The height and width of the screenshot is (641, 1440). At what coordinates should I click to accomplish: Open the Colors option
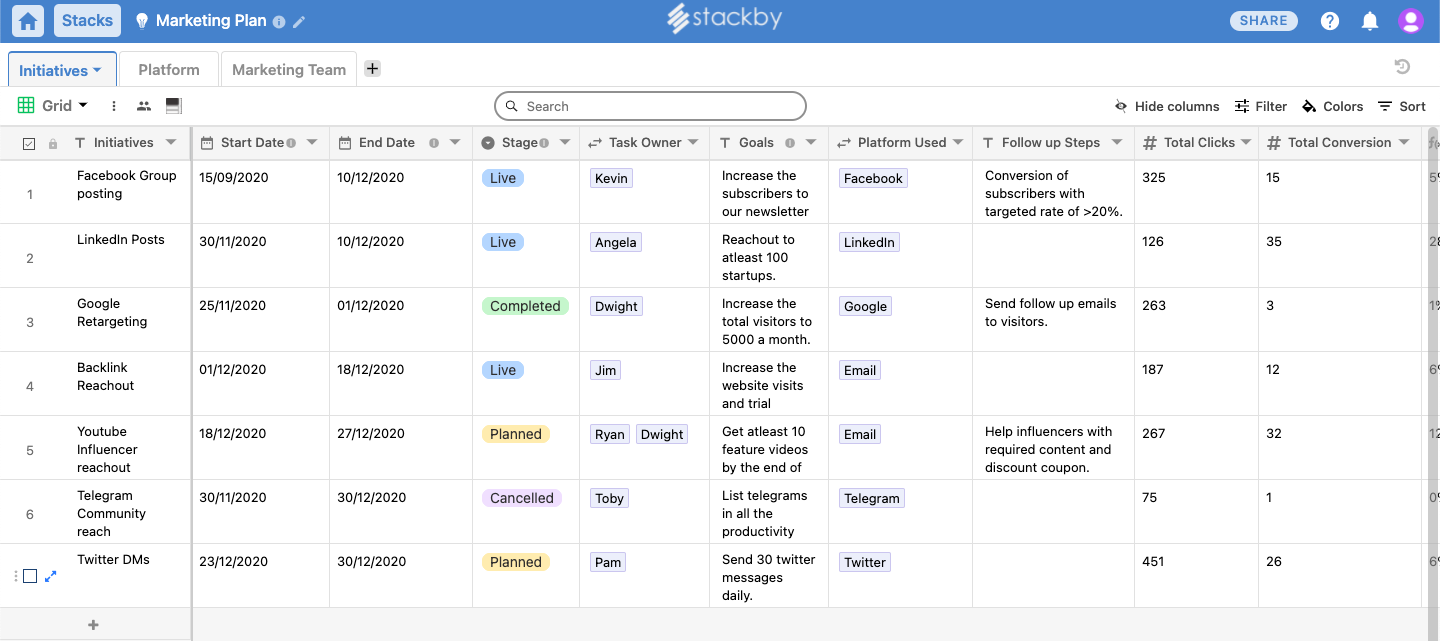coord(1332,107)
